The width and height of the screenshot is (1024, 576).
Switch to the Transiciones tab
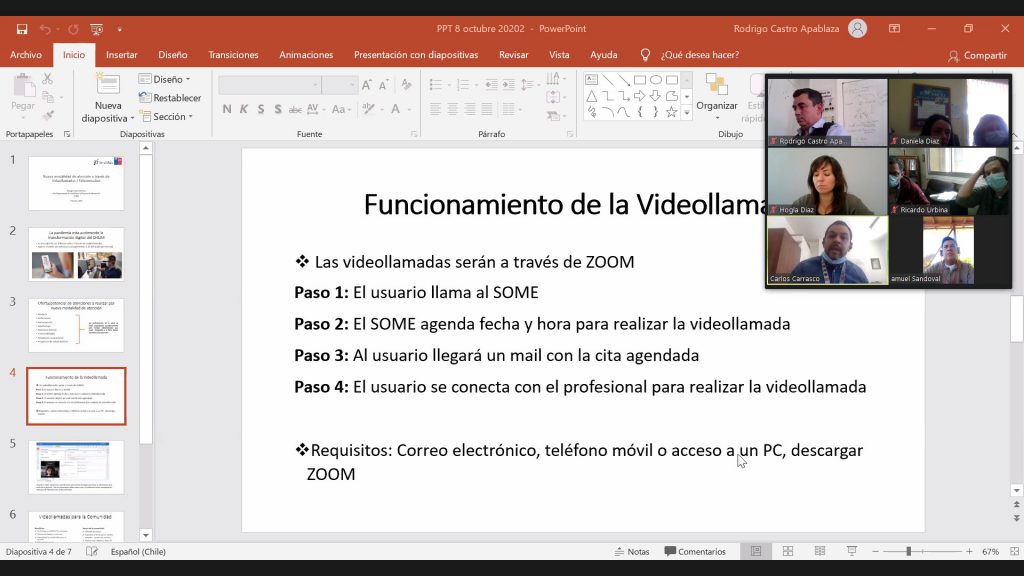pyautogui.click(x=233, y=55)
